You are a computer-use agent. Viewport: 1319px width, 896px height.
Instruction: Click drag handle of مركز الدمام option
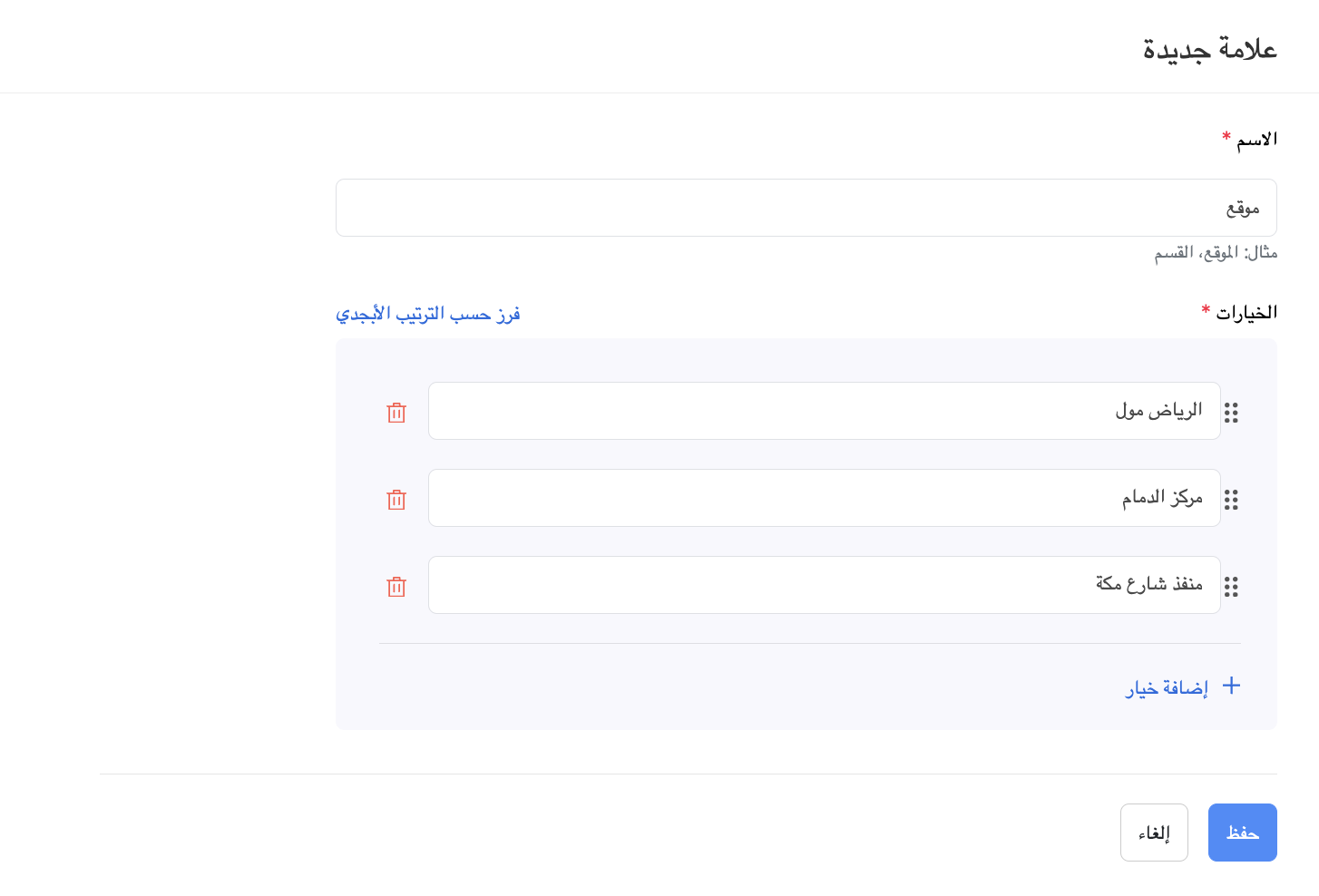(x=1231, y=500)
